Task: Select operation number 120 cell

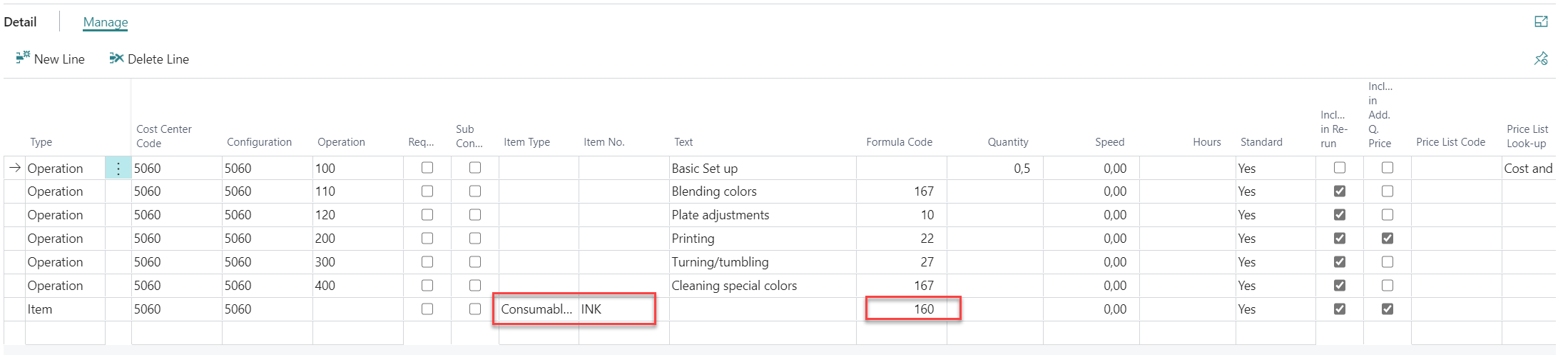Action: pos(358,215)
